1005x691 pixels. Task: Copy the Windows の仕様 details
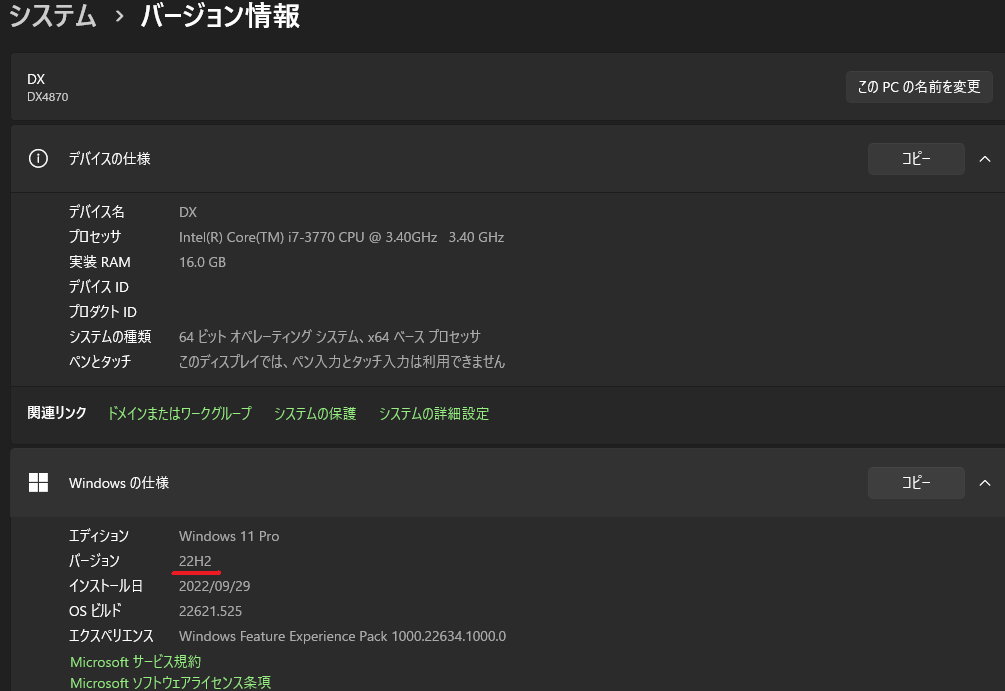coord(916,483)
